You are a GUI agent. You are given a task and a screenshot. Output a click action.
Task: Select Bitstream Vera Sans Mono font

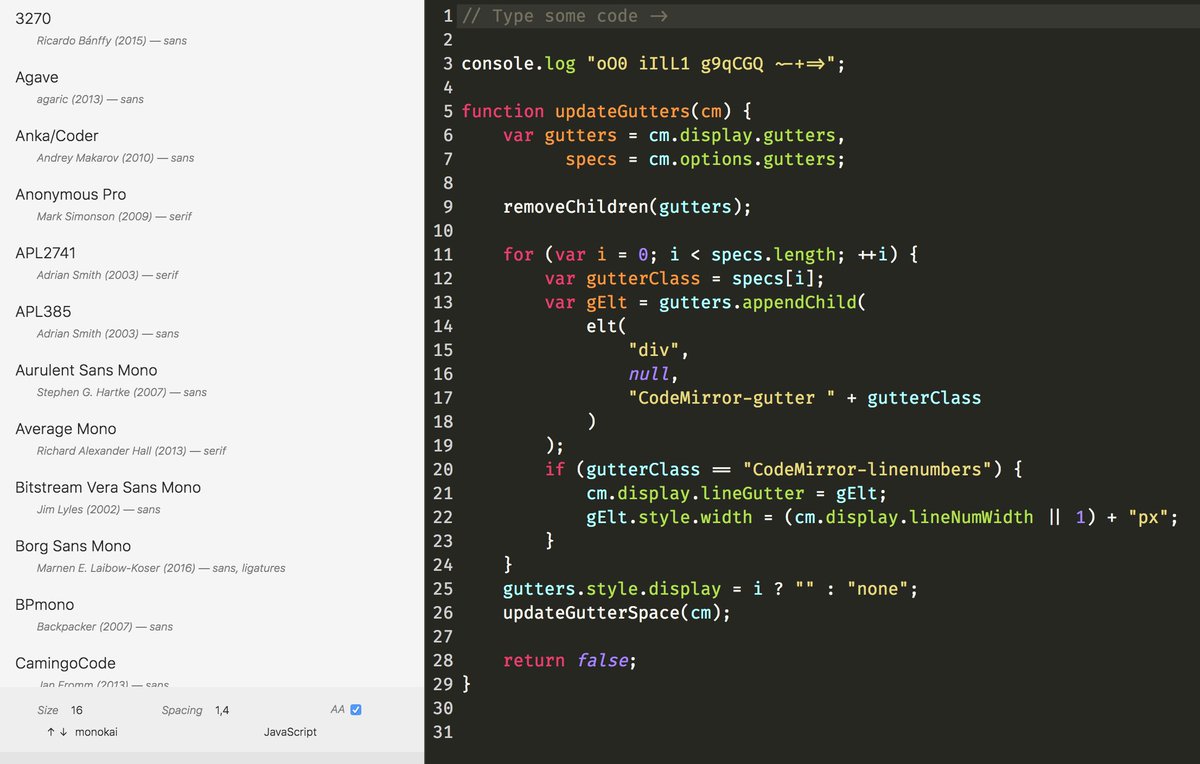[x=108, y=487]
